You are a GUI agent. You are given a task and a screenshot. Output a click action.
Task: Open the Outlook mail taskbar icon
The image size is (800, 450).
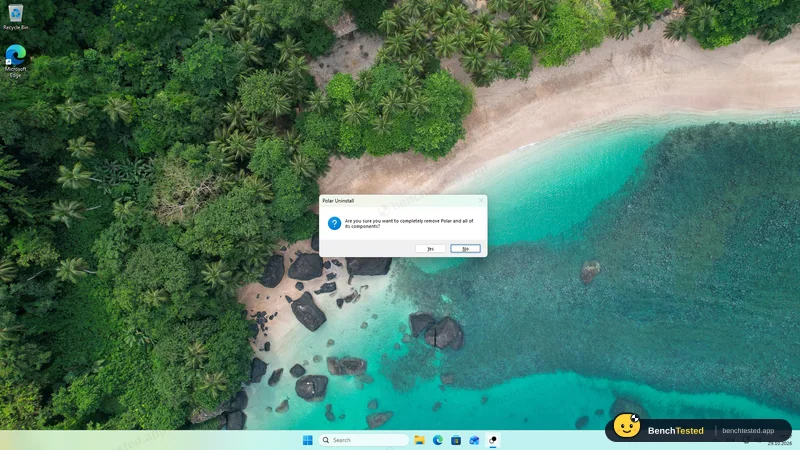coord(474,440)
